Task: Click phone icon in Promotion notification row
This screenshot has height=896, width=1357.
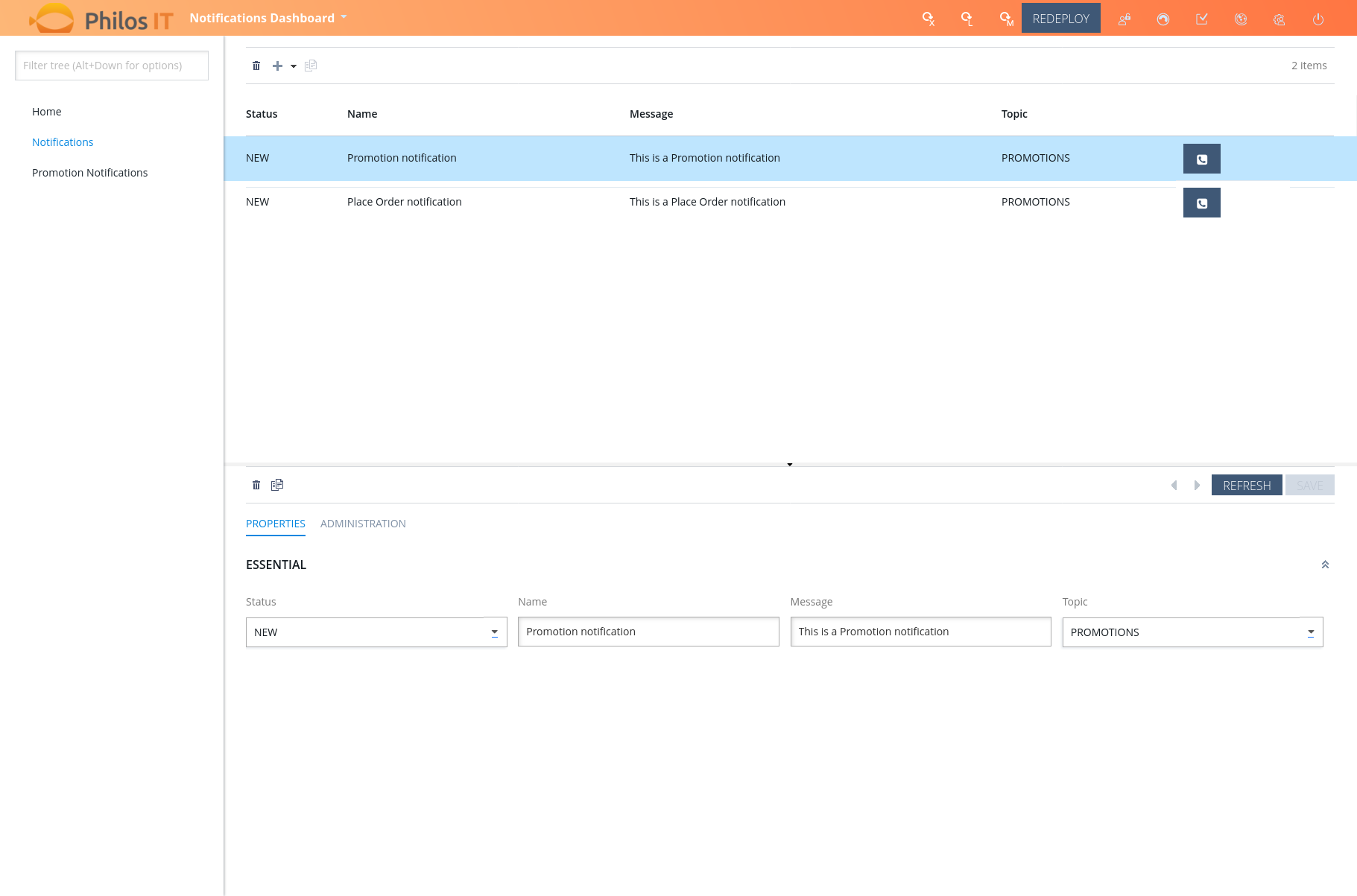Action: pyautogui.click(x=1201, y=159)
